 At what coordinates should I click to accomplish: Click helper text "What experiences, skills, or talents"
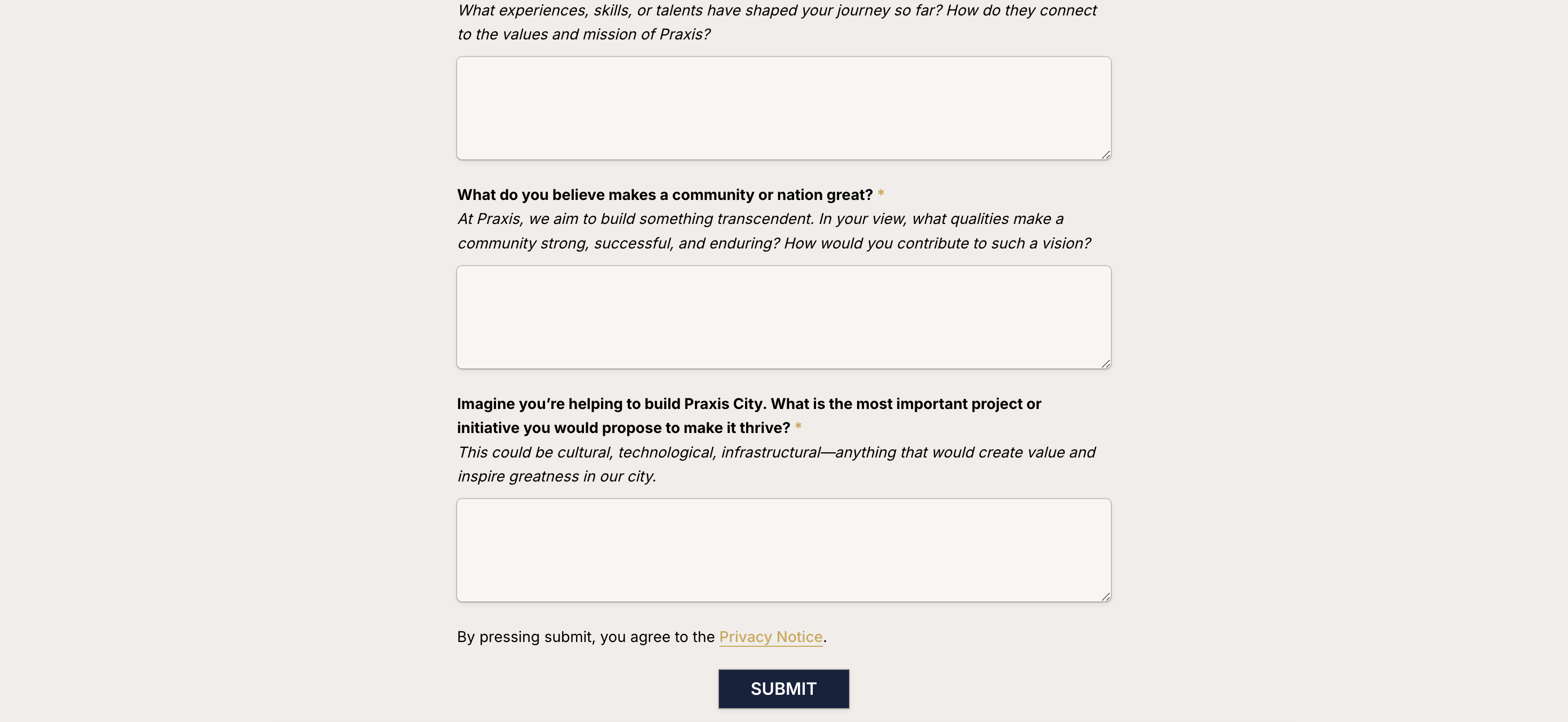coord(776,11)
